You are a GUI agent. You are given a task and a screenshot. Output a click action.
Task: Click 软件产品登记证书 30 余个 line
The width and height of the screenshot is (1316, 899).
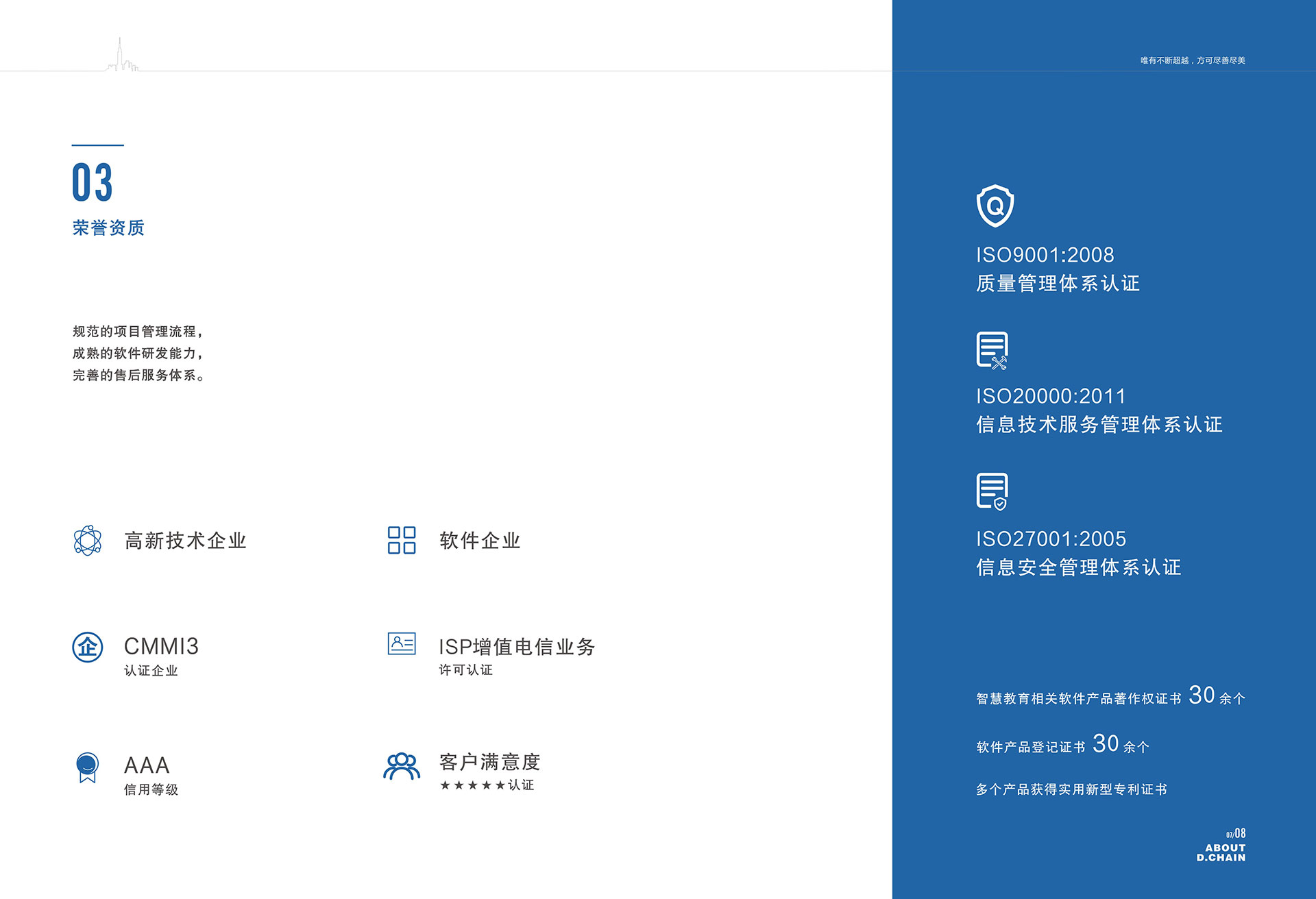tap(1062, 746)
